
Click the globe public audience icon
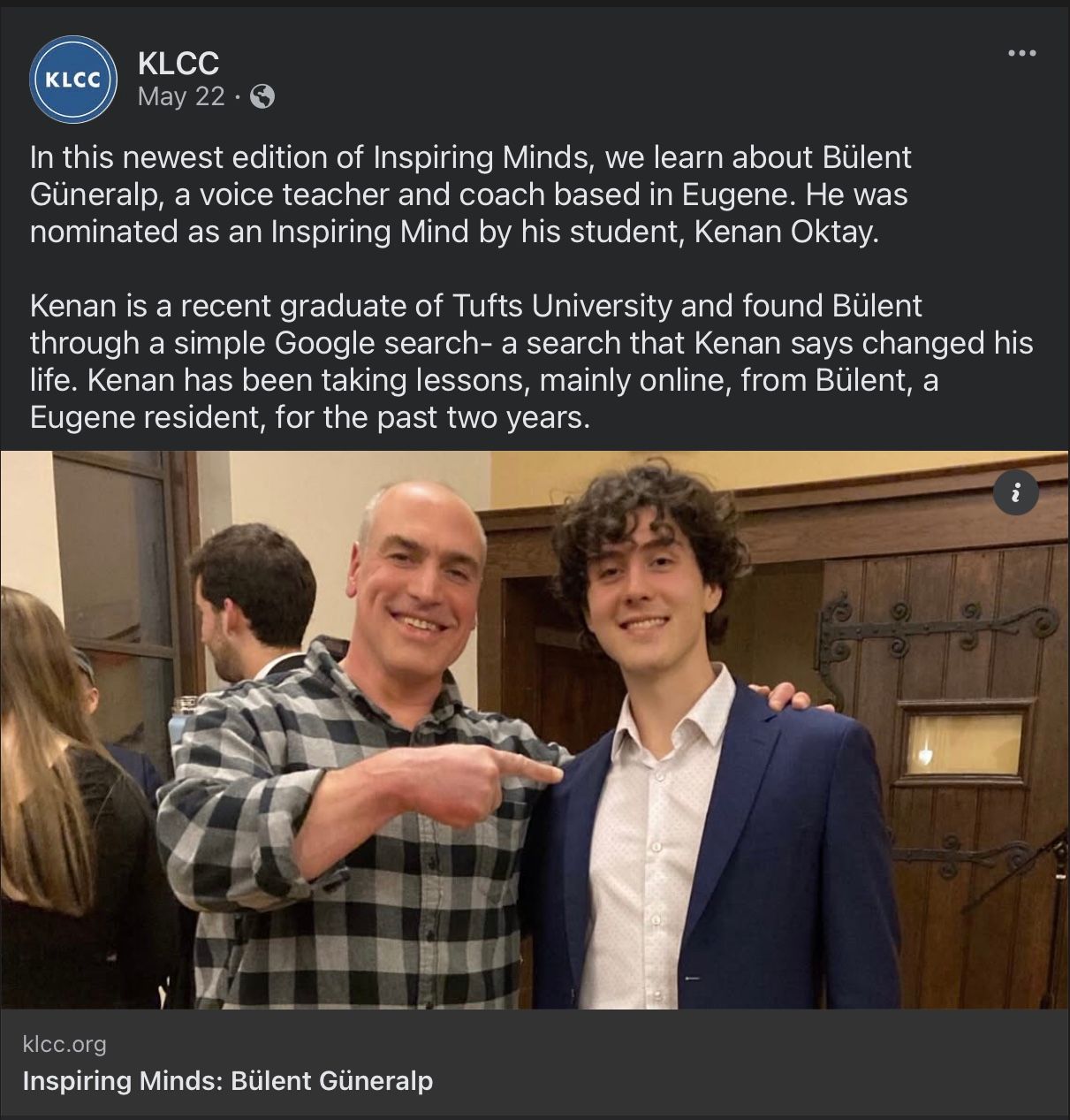pos(262,96)
